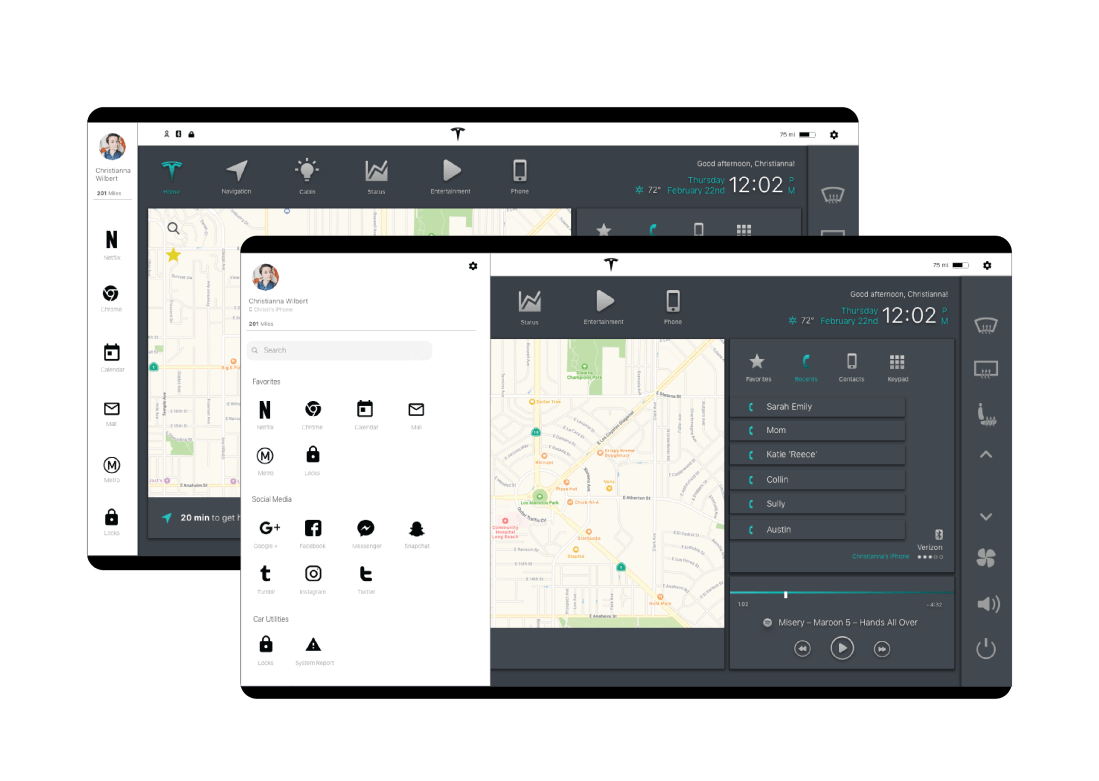Click the down chevron in climate controls

pyautogui.click(x=986, y=517)
